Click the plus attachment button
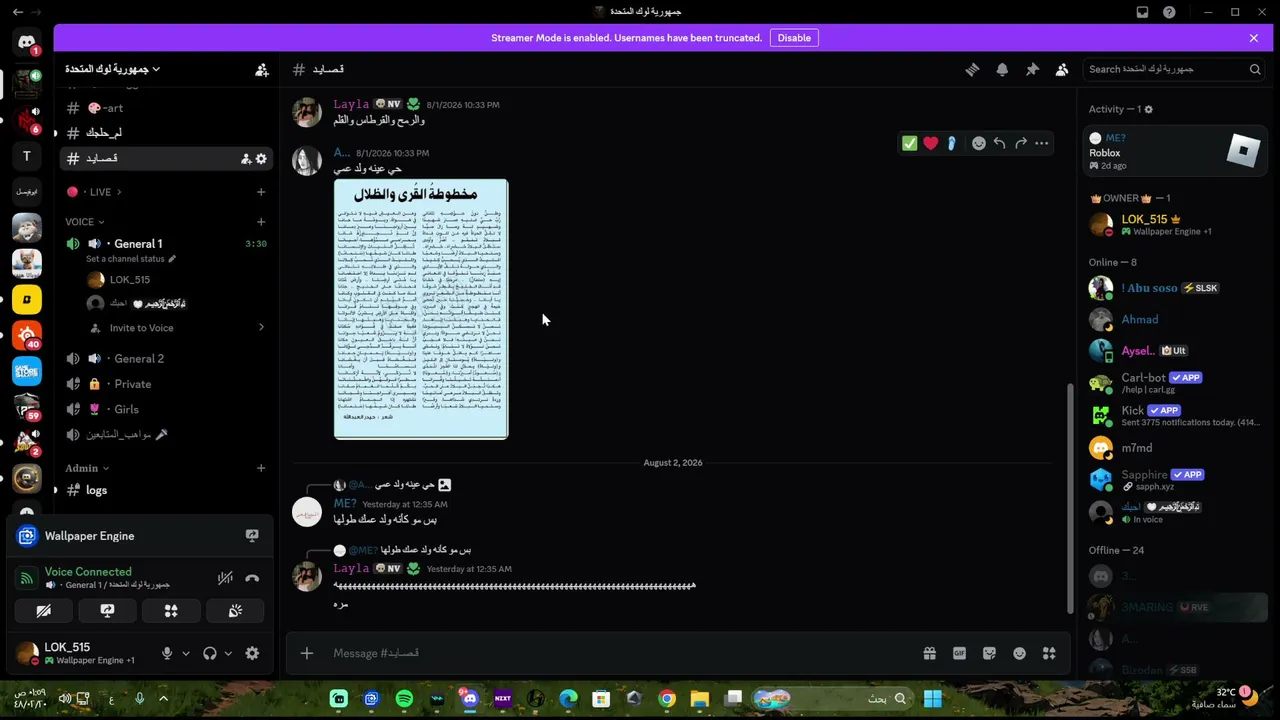The image size is (1280, 720). (307, 653)
